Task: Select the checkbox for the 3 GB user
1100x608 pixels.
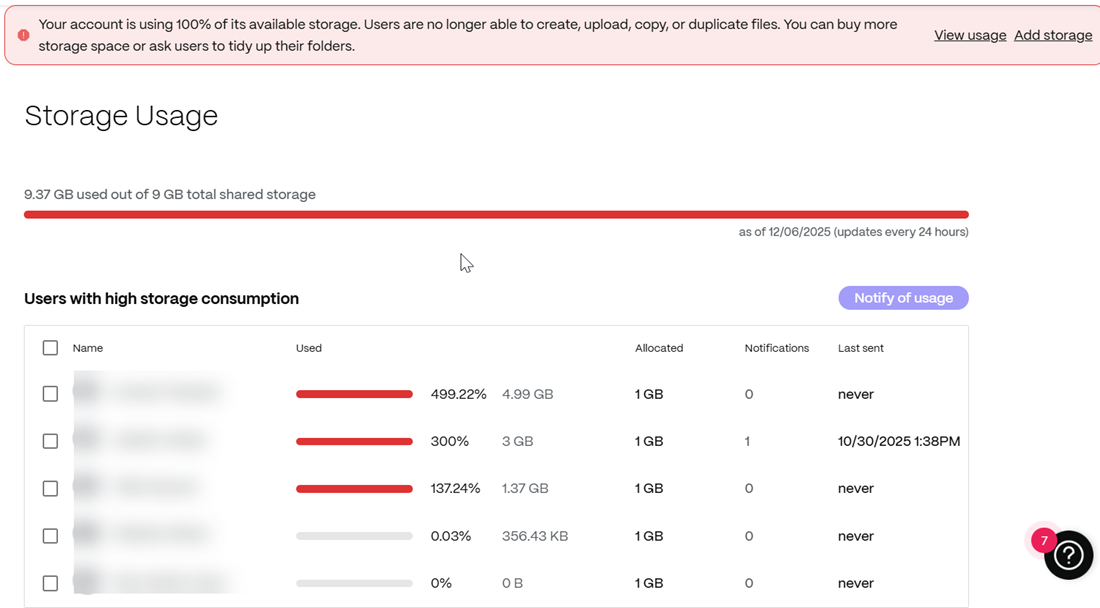Action: tap(50, 441)
